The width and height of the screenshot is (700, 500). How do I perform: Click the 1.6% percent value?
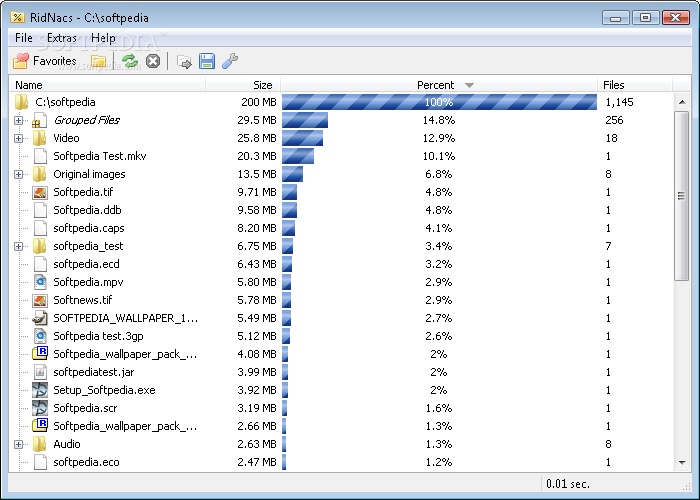[x=439, y=408]
